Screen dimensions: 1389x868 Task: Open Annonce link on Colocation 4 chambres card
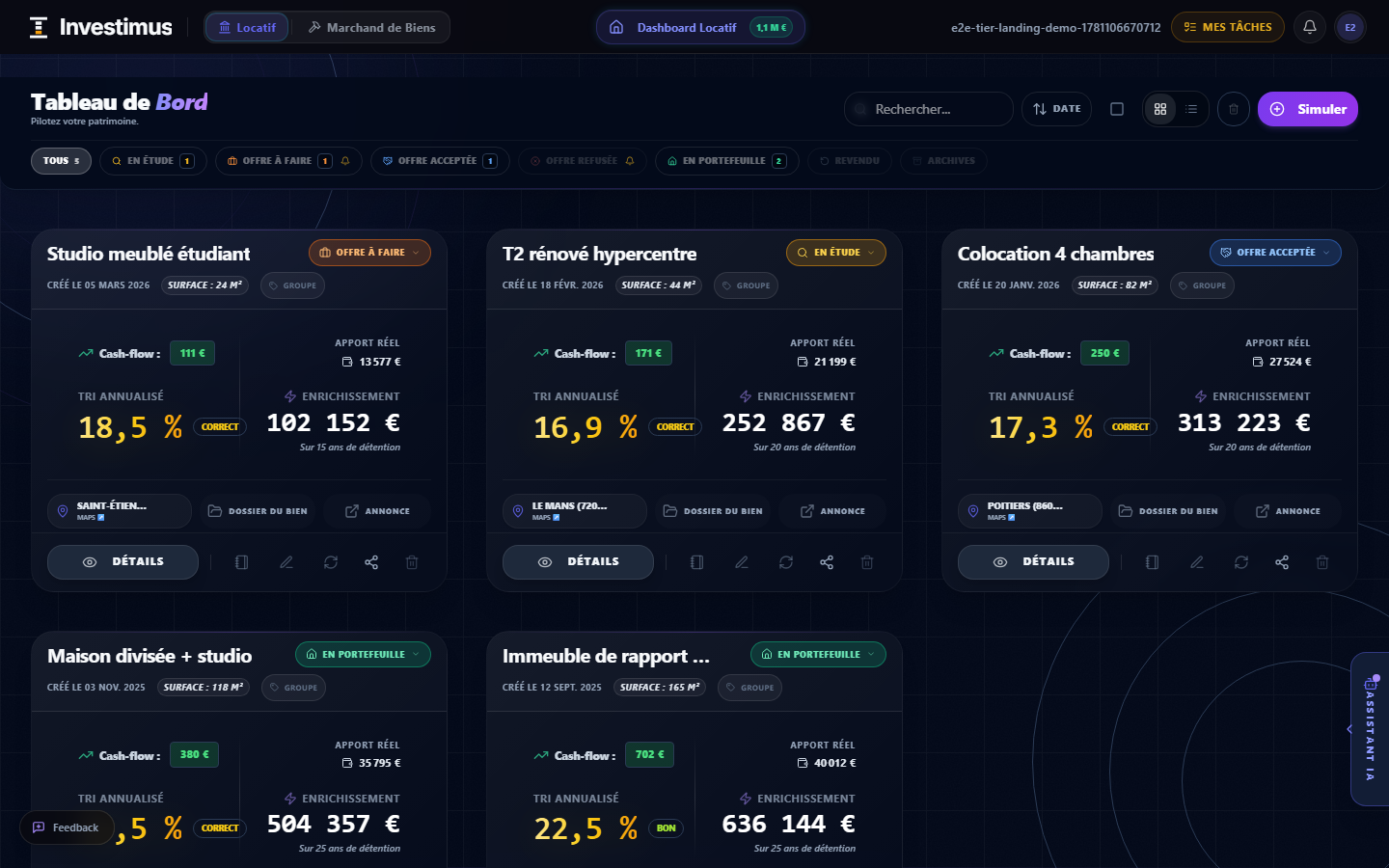coord(1289,511)
